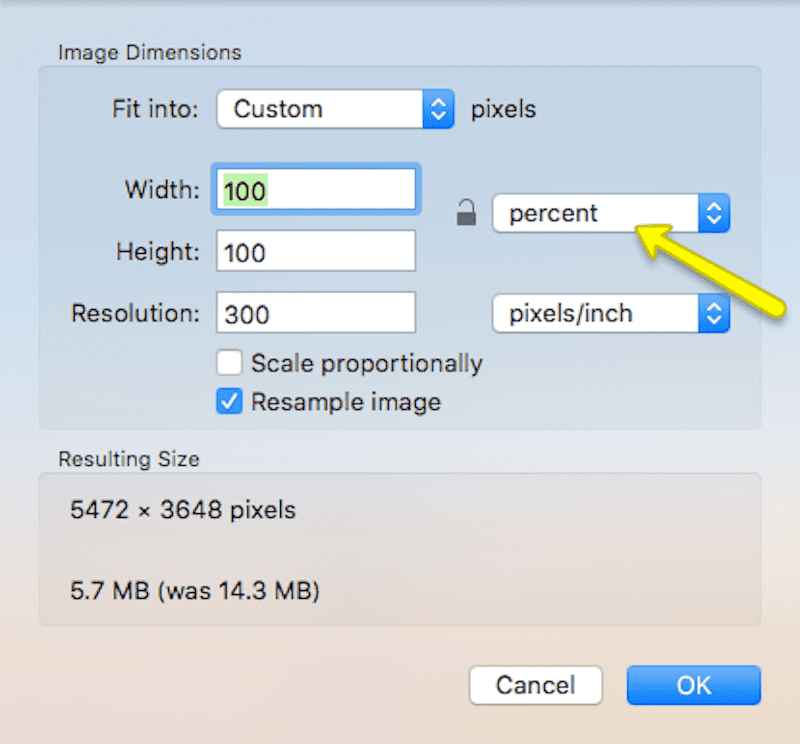Click into the Resolution input field
800x744 pixels.
(316, 312)
